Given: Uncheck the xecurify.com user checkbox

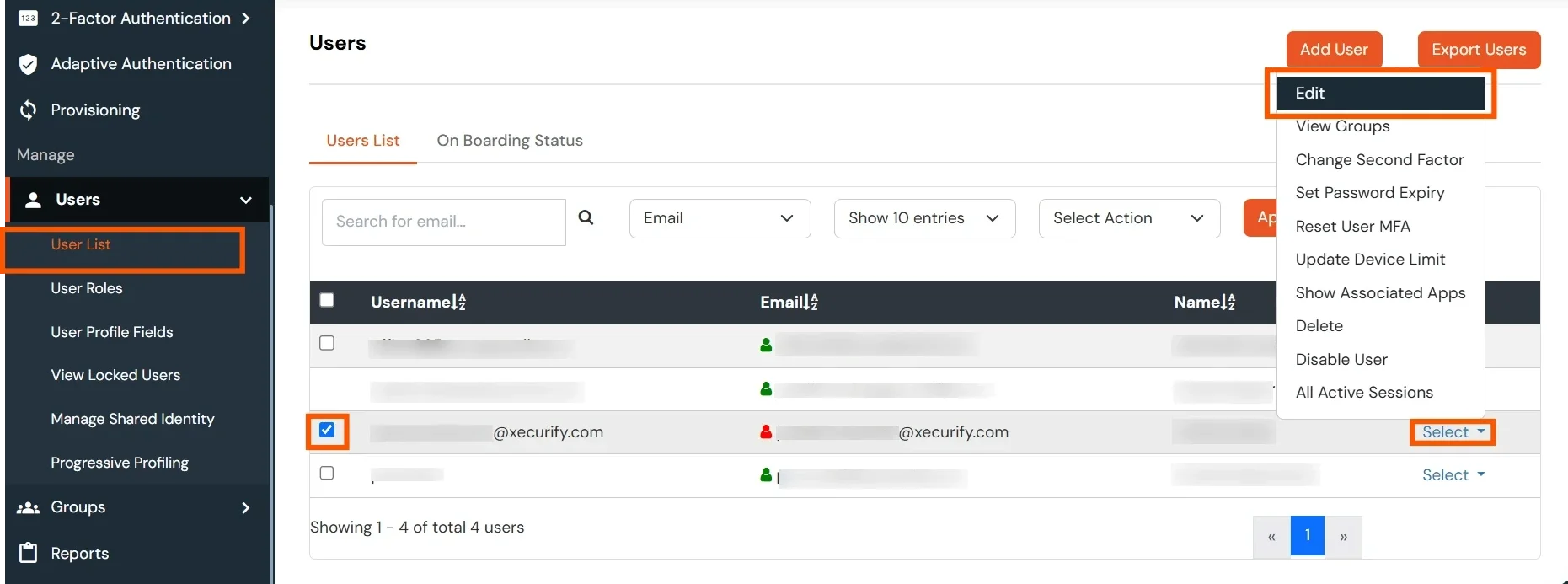Looking at the screenshot, I should tap(327, 430).
